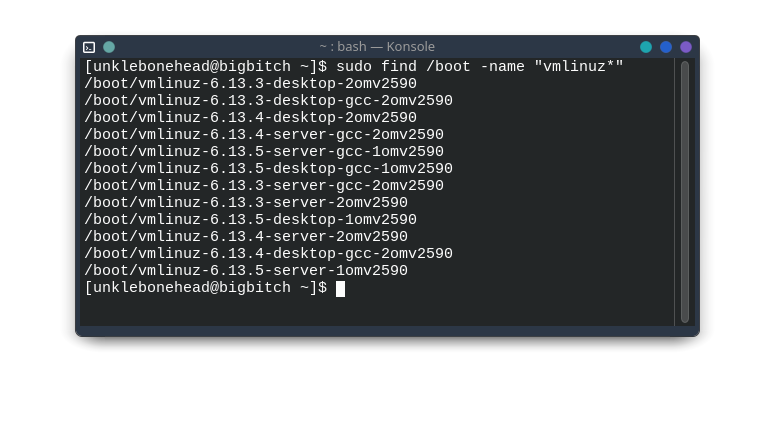Click the vmlinuz-6.13.3-server-gcc-2omv2590 line
The height and width of the screenshot is (422, 775).
point(264,186)
